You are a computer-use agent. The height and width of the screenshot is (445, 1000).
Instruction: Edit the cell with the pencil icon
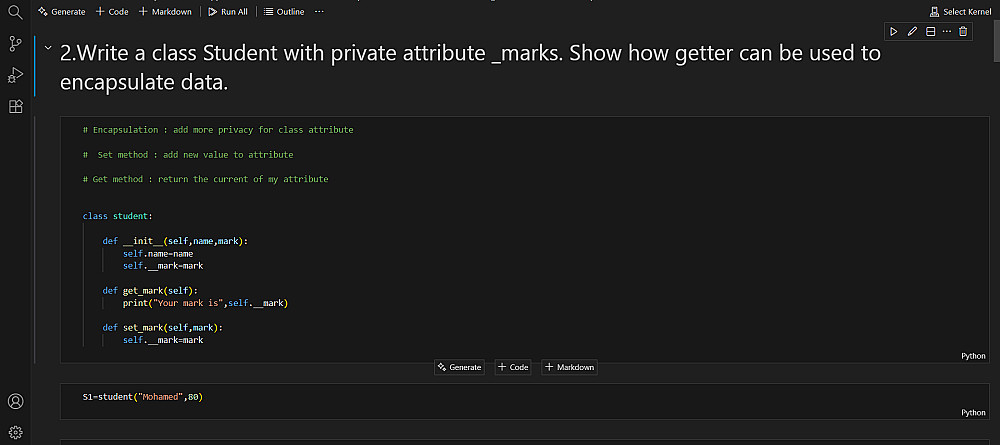click(x=912, y=32)
